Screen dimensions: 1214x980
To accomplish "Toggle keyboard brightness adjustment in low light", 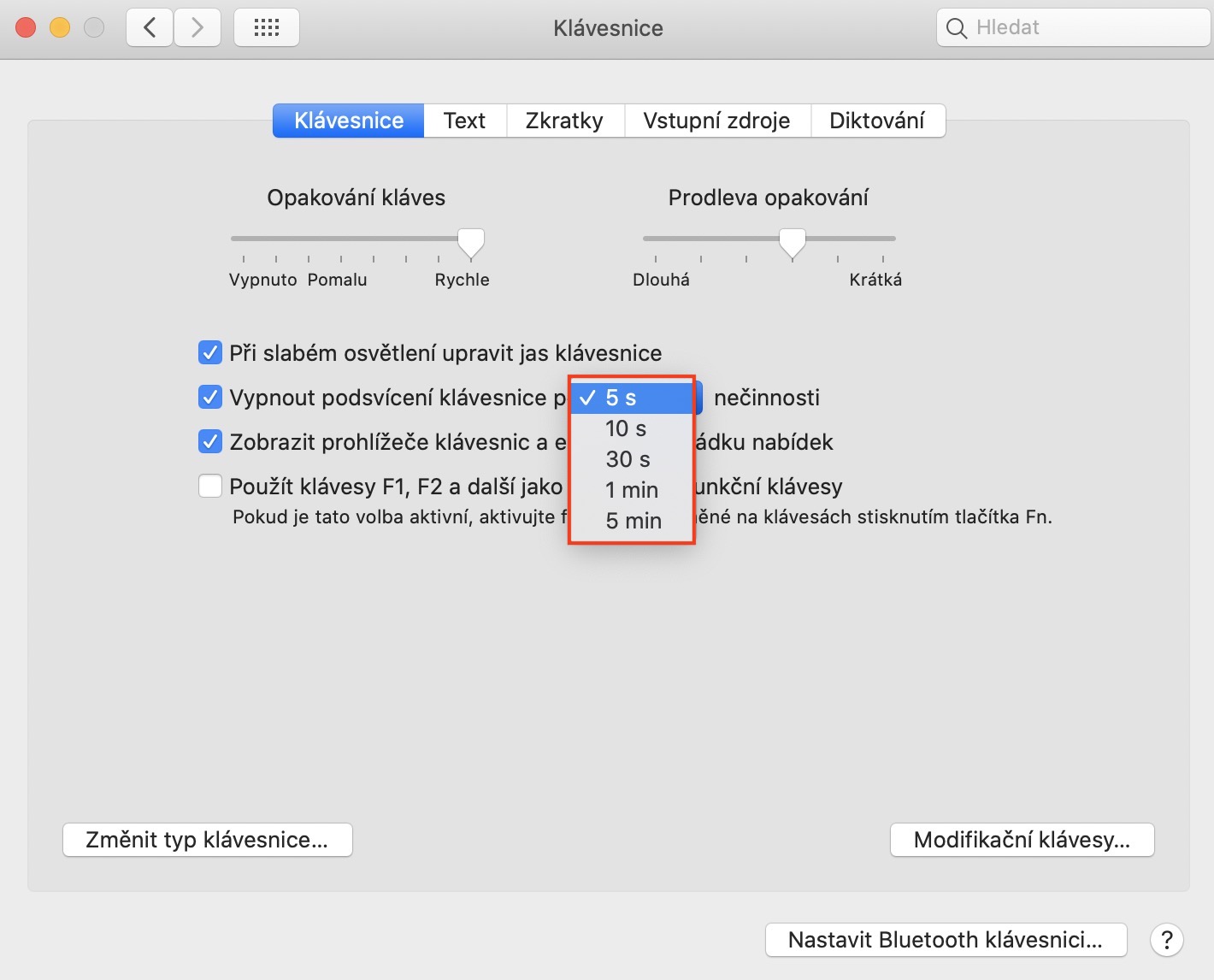I will coord(210,352).
